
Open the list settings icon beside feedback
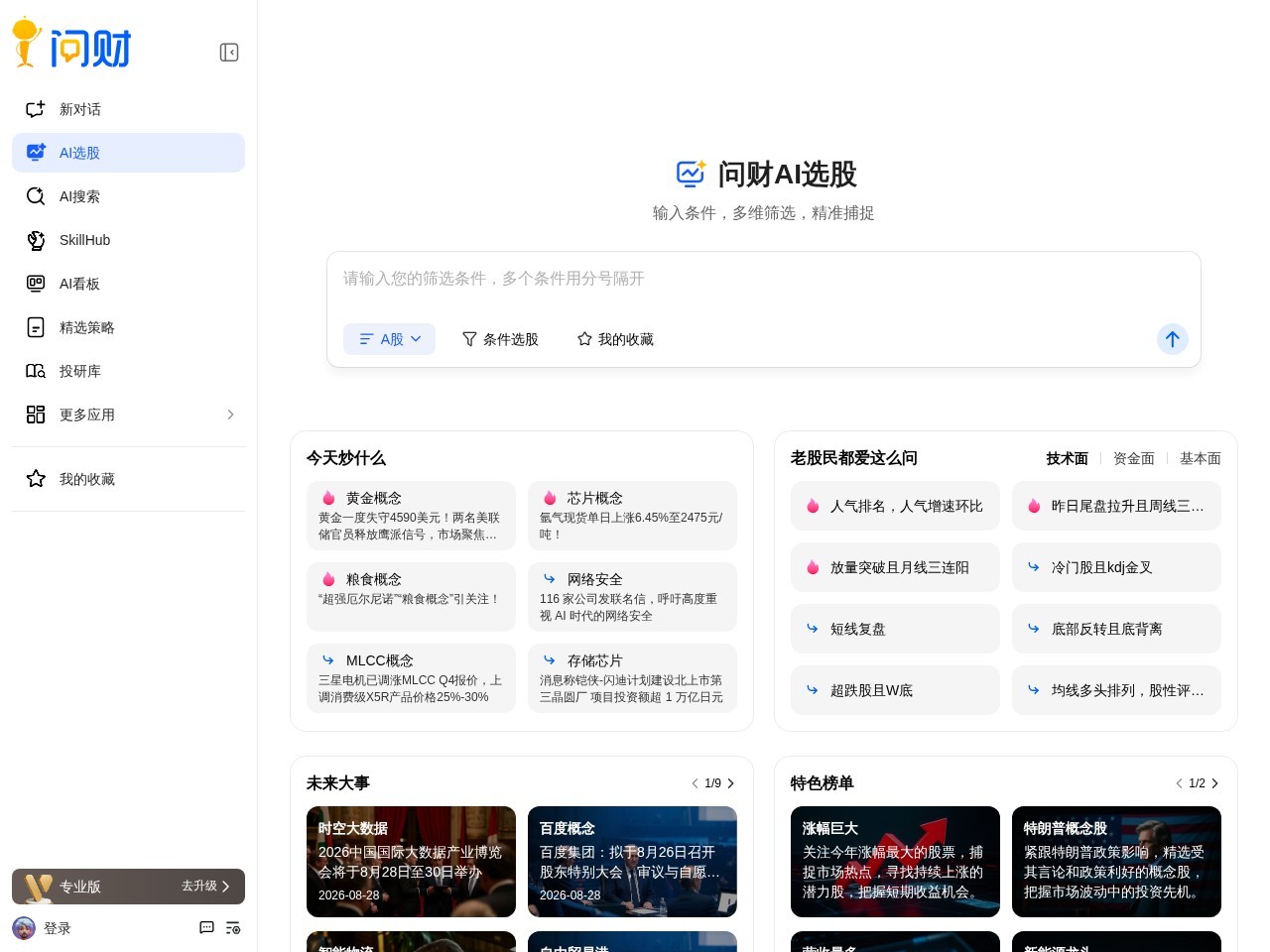pos(233,928)
